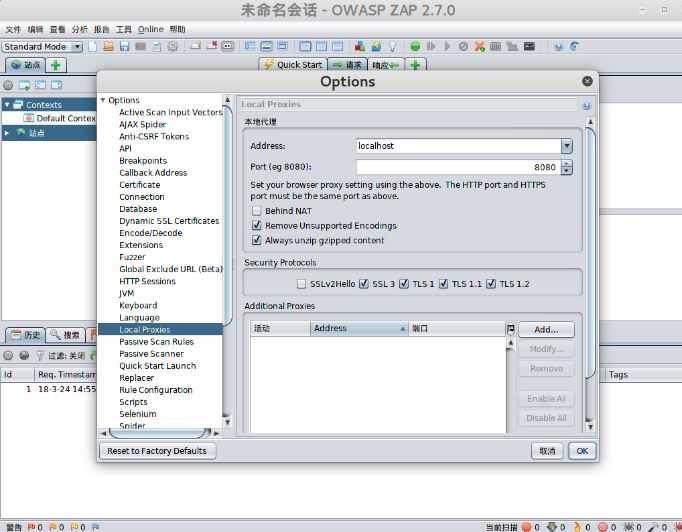Select HTTP Sessions in the options tree
This screenshot has width=682, height=532.
click(147, 281)
